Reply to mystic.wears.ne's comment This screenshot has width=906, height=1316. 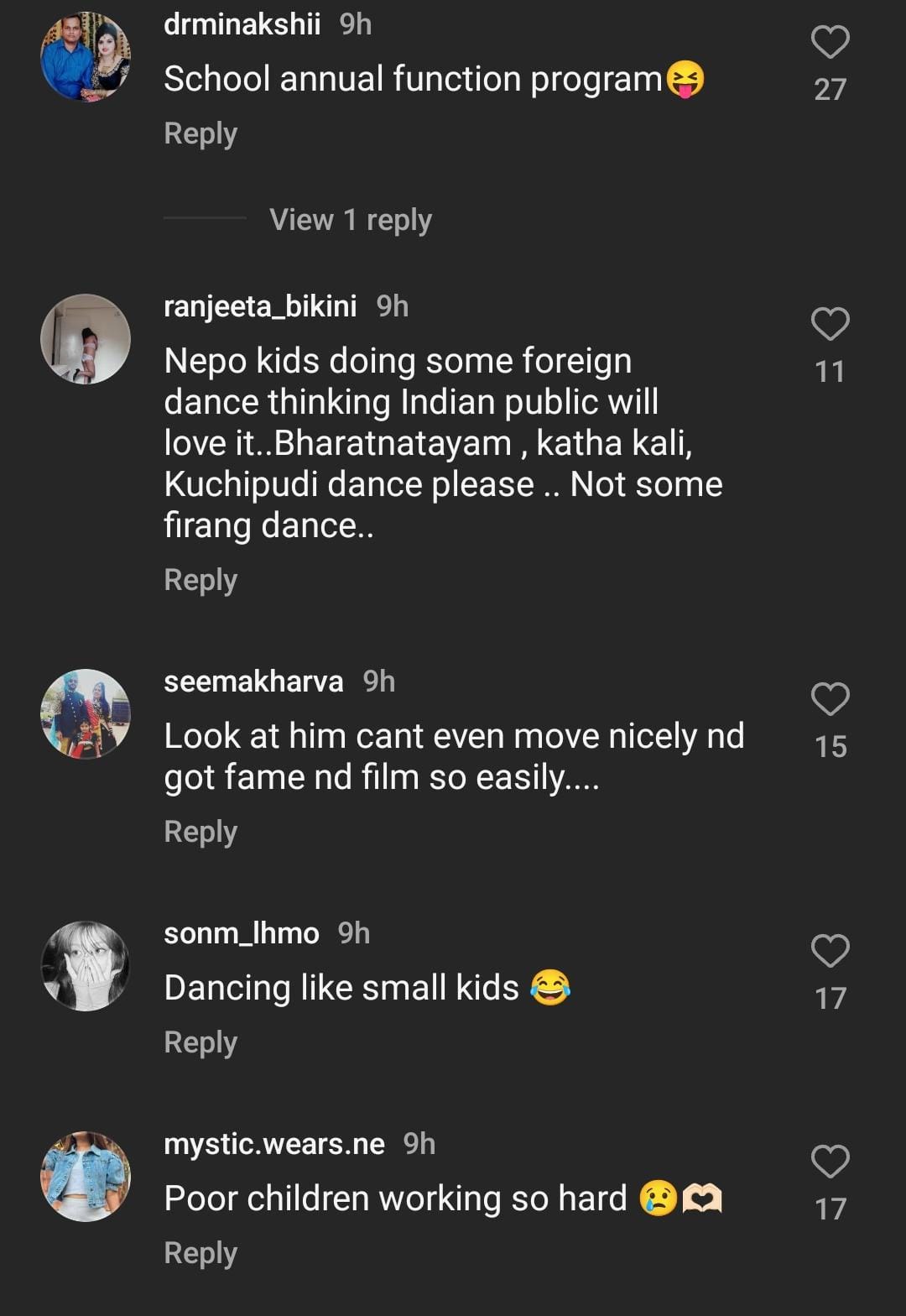[x=200, y=1253]
